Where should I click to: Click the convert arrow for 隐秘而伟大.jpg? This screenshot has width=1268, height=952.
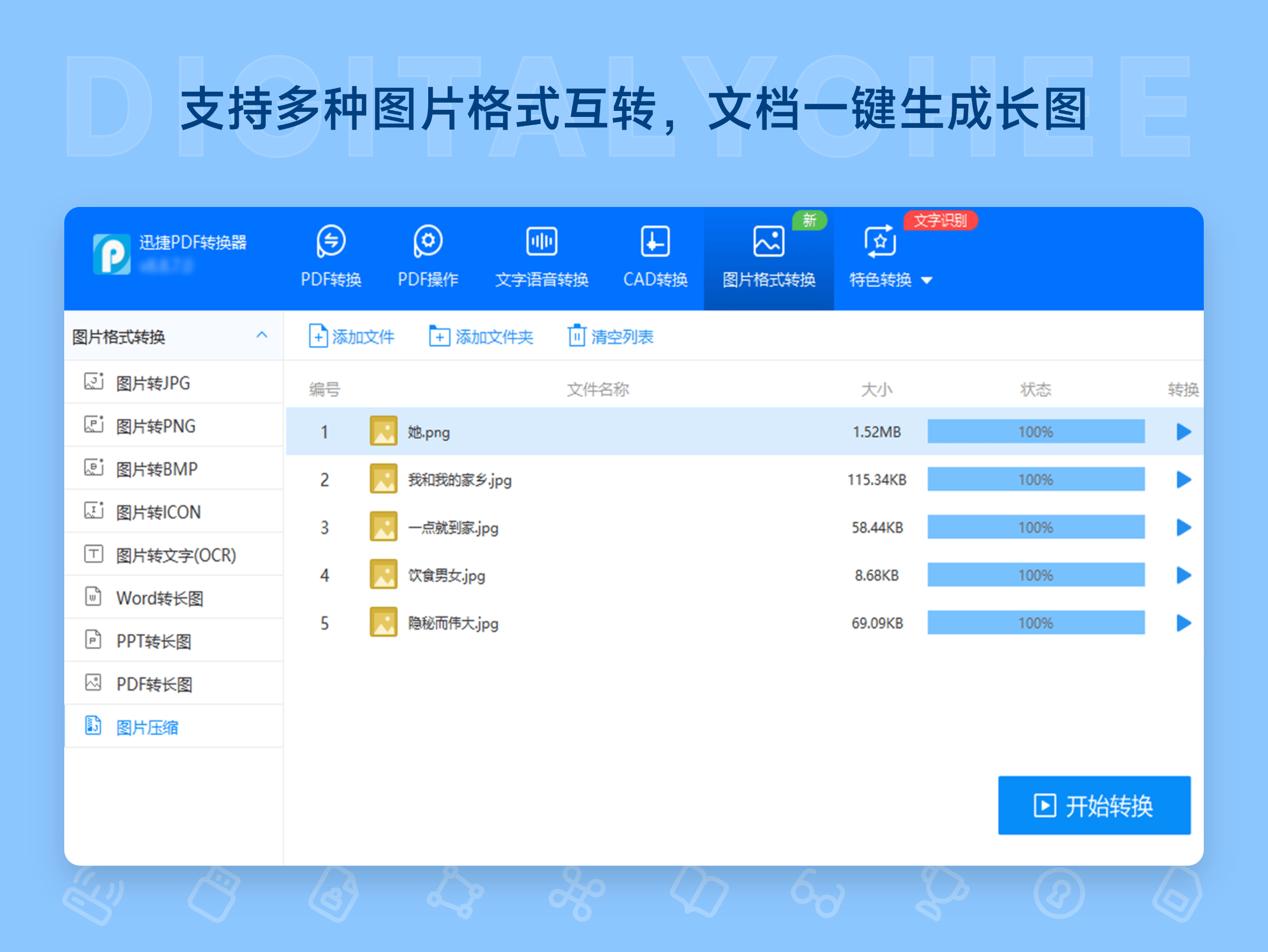pyautogui.click(x=1183, y=623)
